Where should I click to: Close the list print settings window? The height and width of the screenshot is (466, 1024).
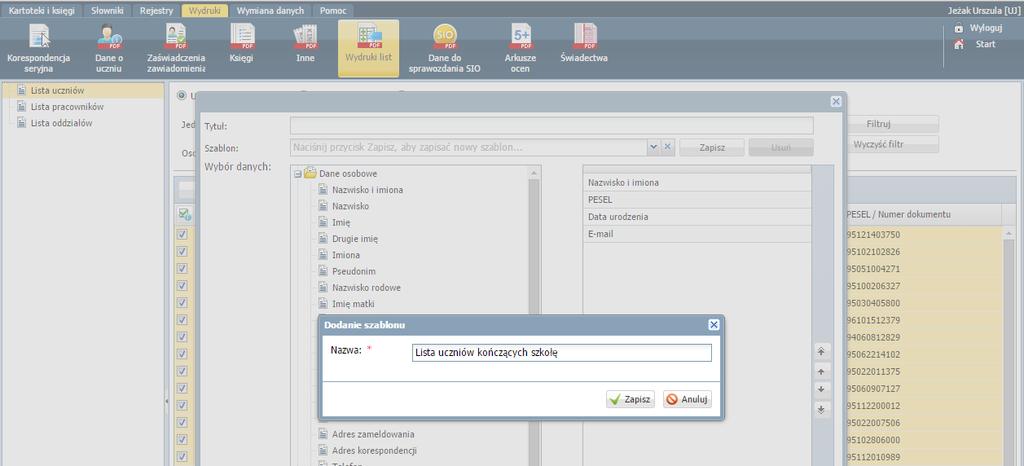835,102
